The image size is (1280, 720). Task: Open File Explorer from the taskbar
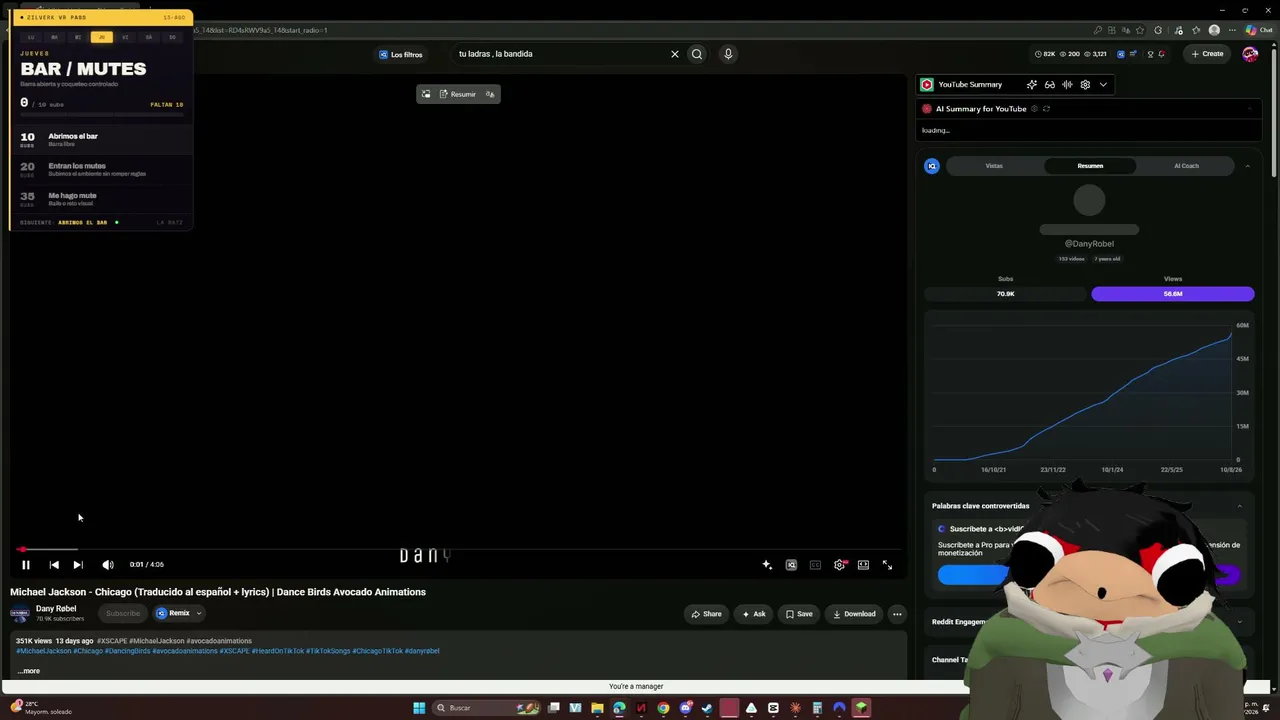[x=597, y=708]
